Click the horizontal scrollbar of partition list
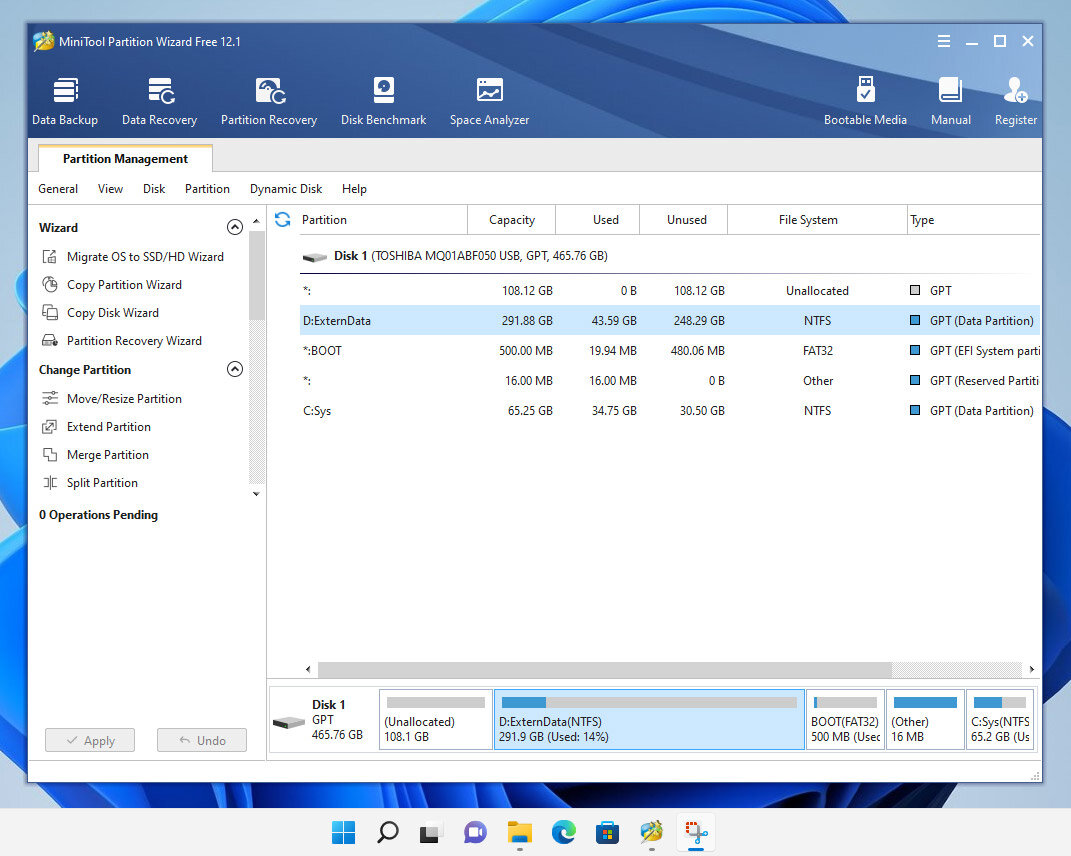The height and width of the screenshot is (856, 1071). pyautogui.click(x=604, y=670)
